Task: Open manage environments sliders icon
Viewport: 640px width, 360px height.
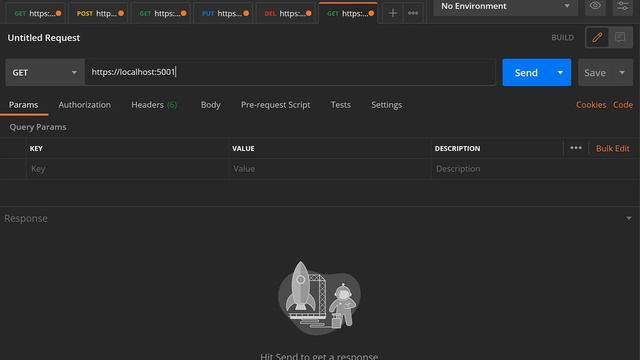Action: pos(622,6)
